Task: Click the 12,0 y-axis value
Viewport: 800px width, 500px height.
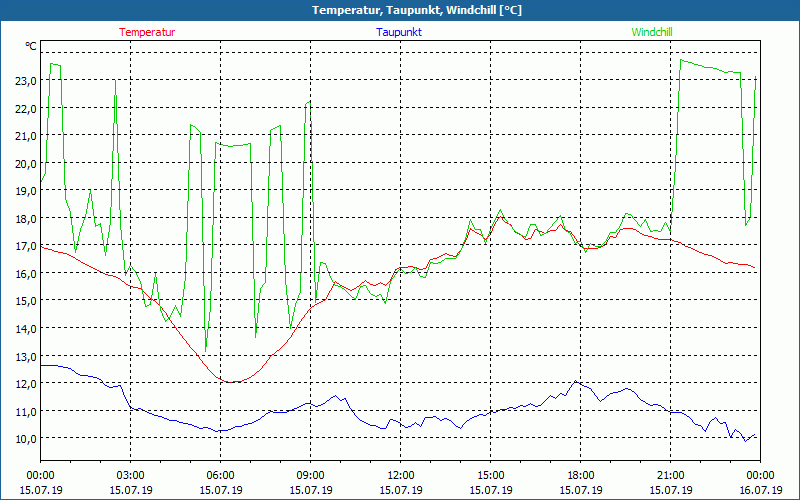Action: tap(26, 383)
